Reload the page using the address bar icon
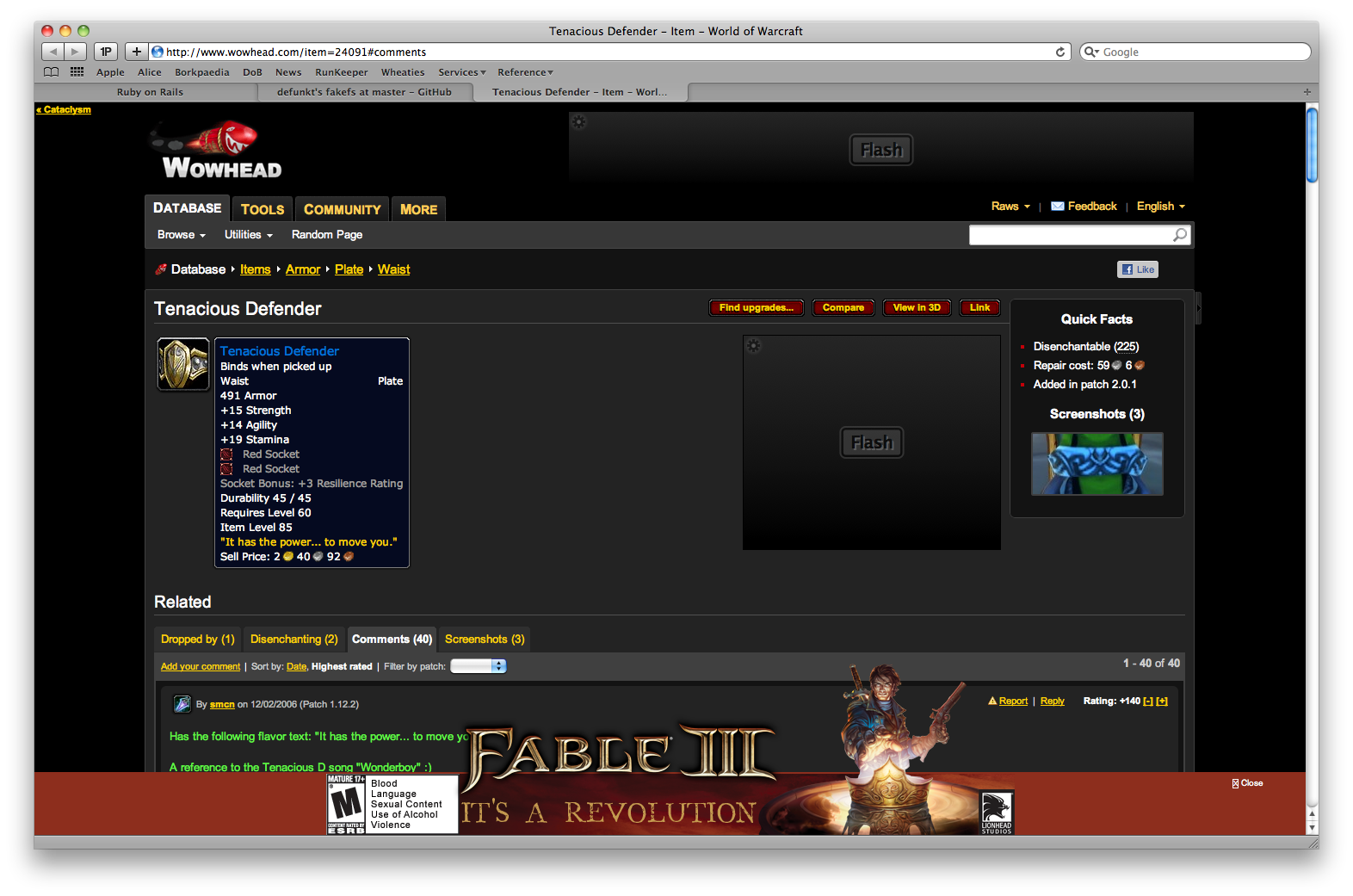This screenshot has height=896, width=1353. pyautogui.click(x=1060, y=52)
